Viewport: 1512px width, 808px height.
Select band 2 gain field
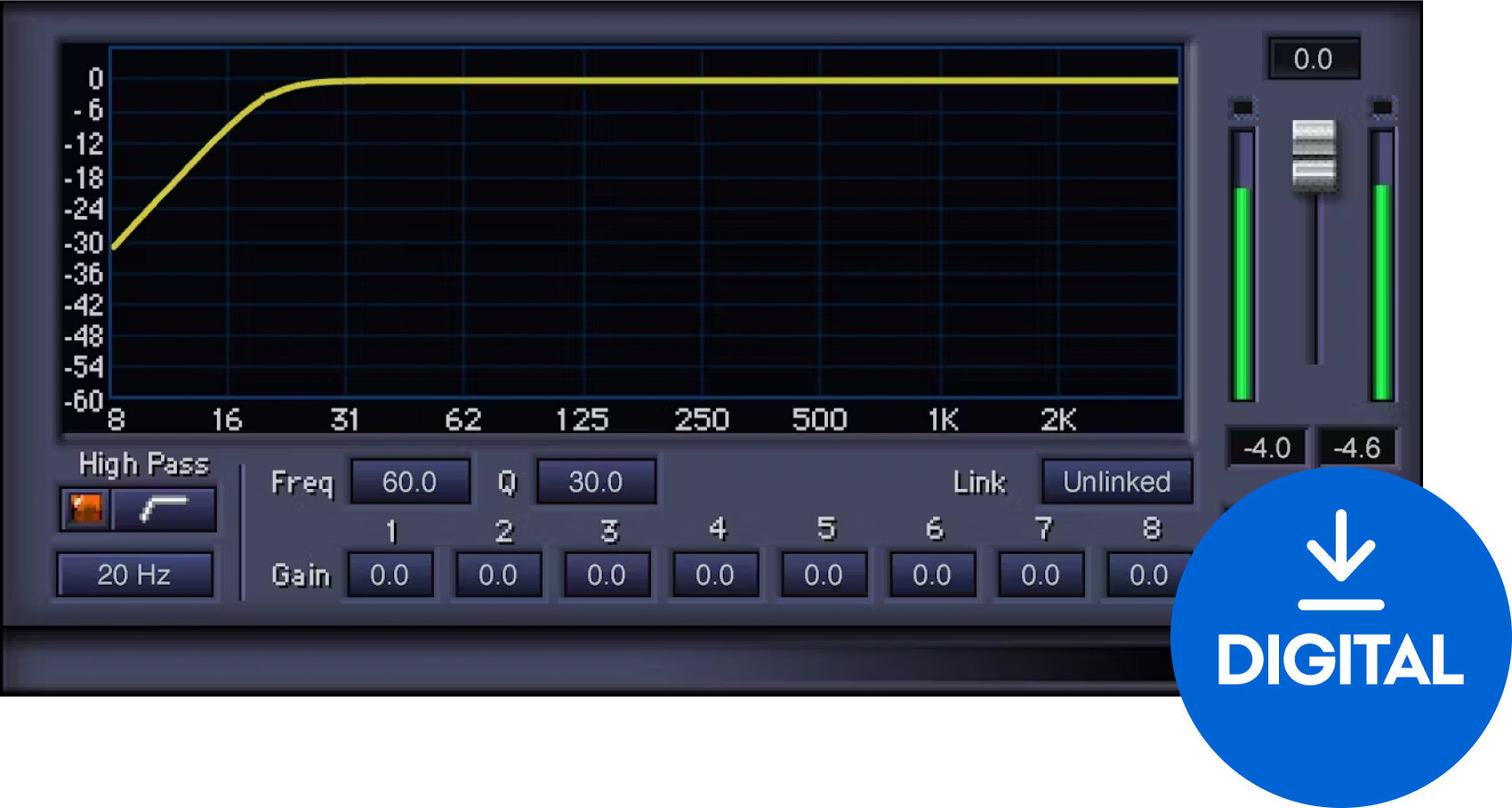tap(498, 575)
